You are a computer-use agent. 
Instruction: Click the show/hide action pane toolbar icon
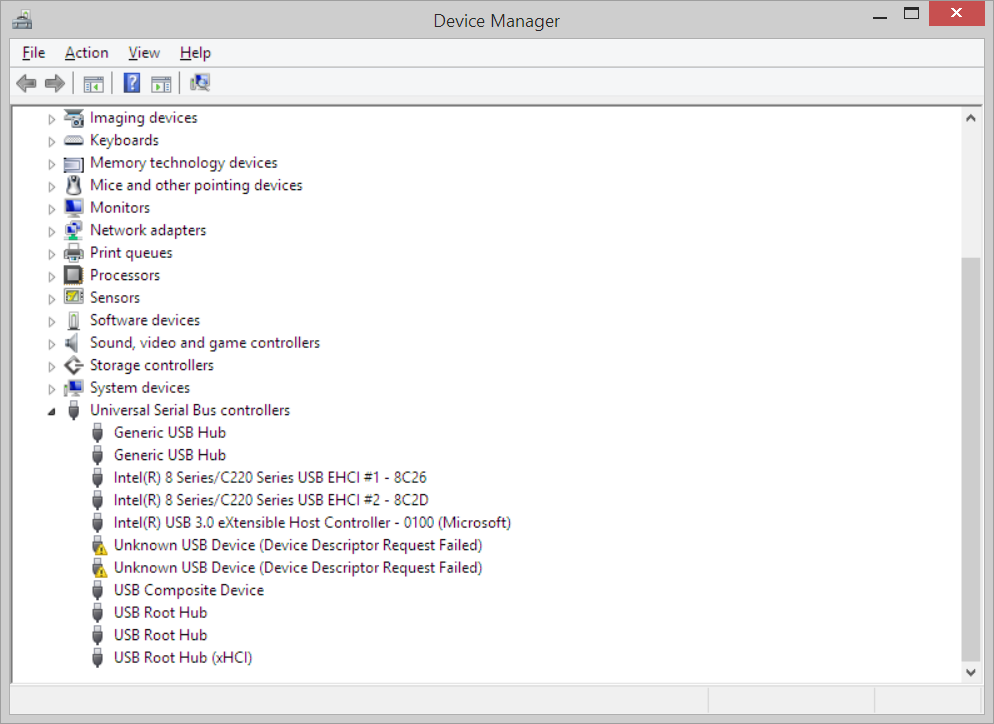[161, 83]
